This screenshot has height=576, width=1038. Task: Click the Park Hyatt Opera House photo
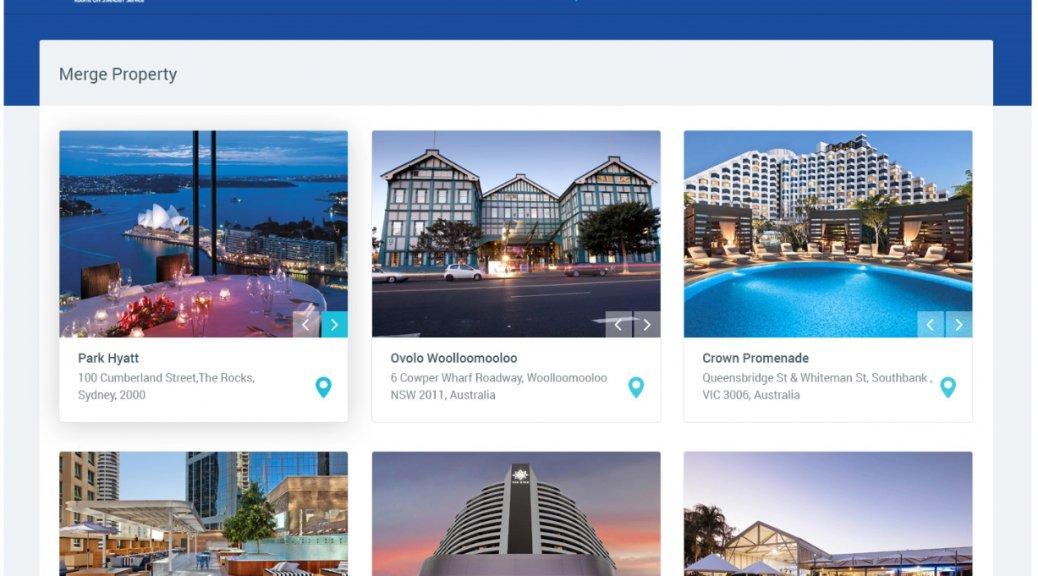[x=203, y=234]
